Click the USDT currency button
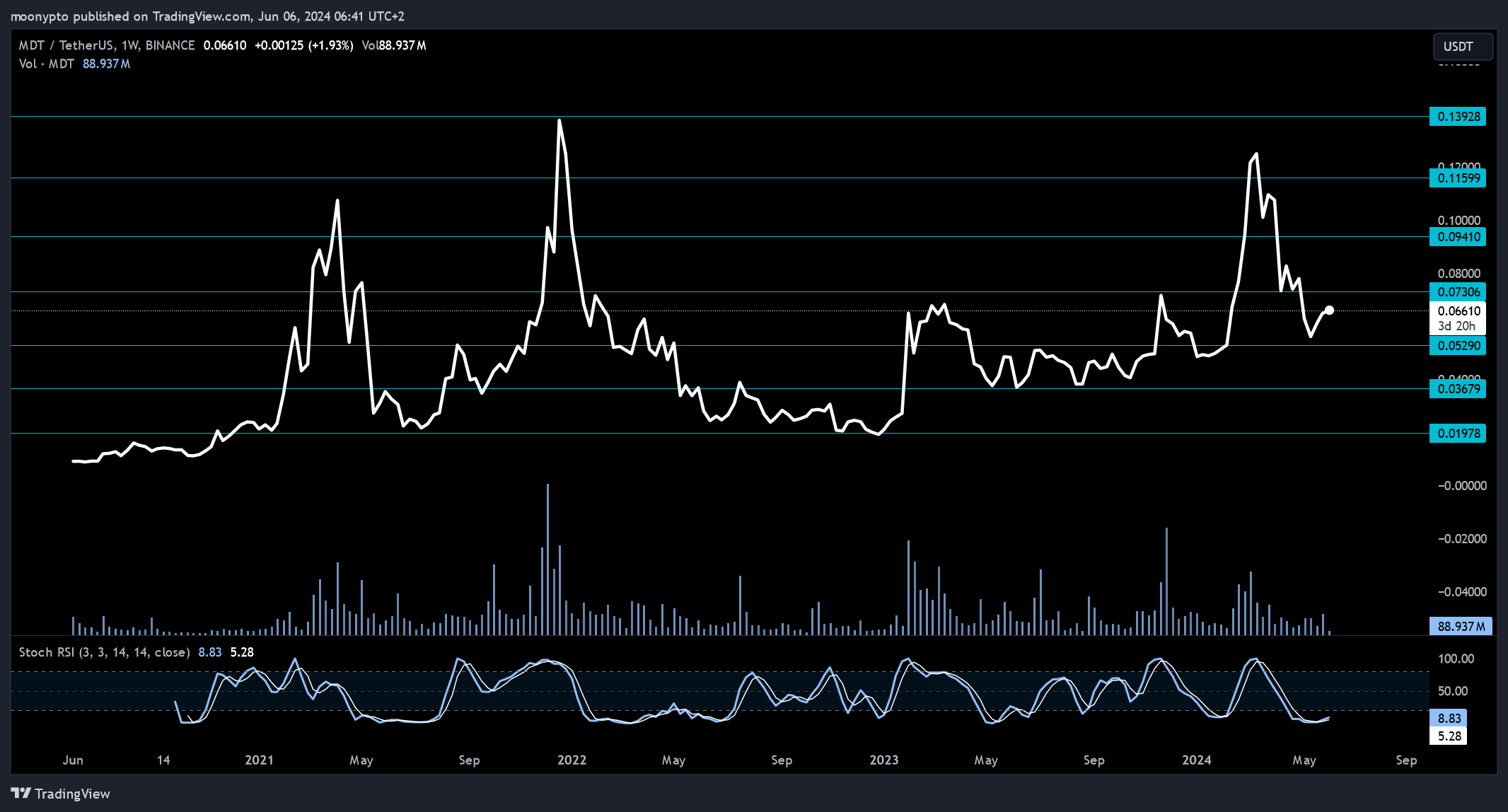The height and width of the screenshot is (812, 1508). click(1463, 47)
